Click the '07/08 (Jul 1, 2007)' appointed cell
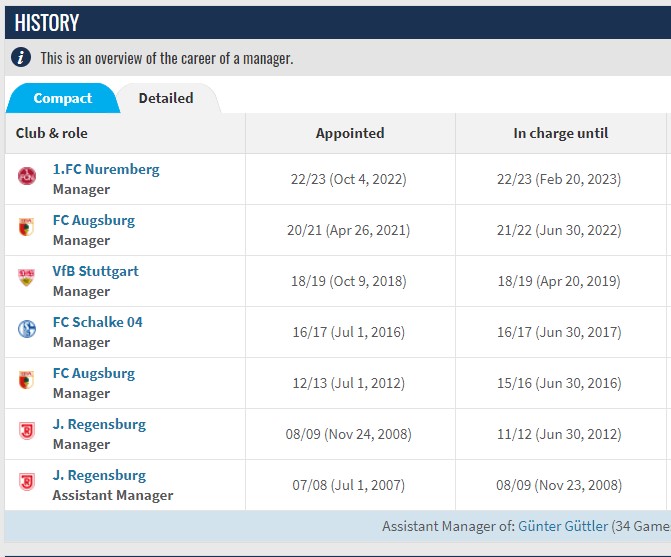671x557 pixels. click(x=349, y=485)
